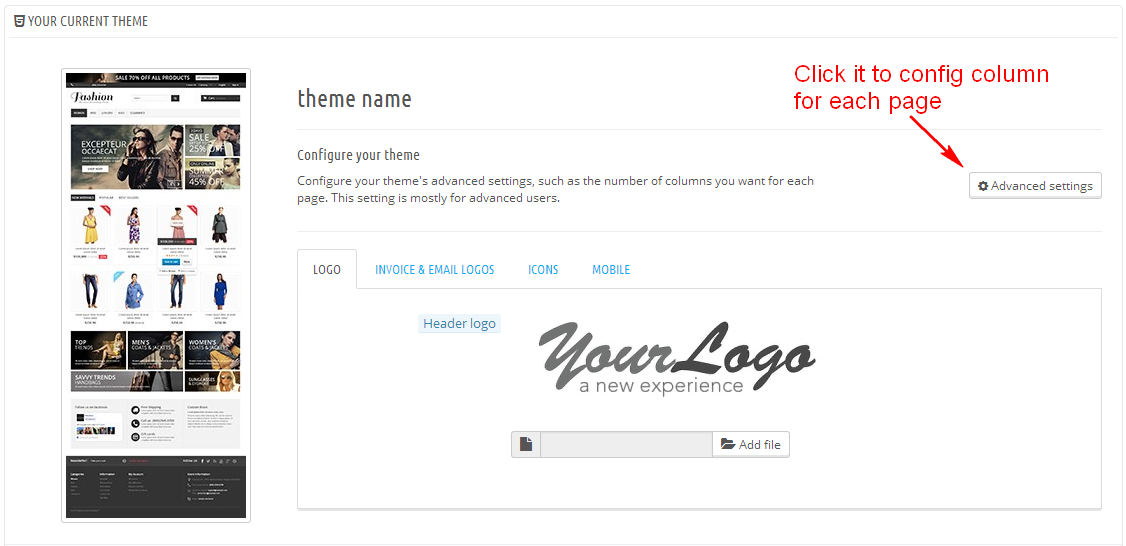
Task: Click the Fashion logo in theme preview
Action: [x=91, y=98]
